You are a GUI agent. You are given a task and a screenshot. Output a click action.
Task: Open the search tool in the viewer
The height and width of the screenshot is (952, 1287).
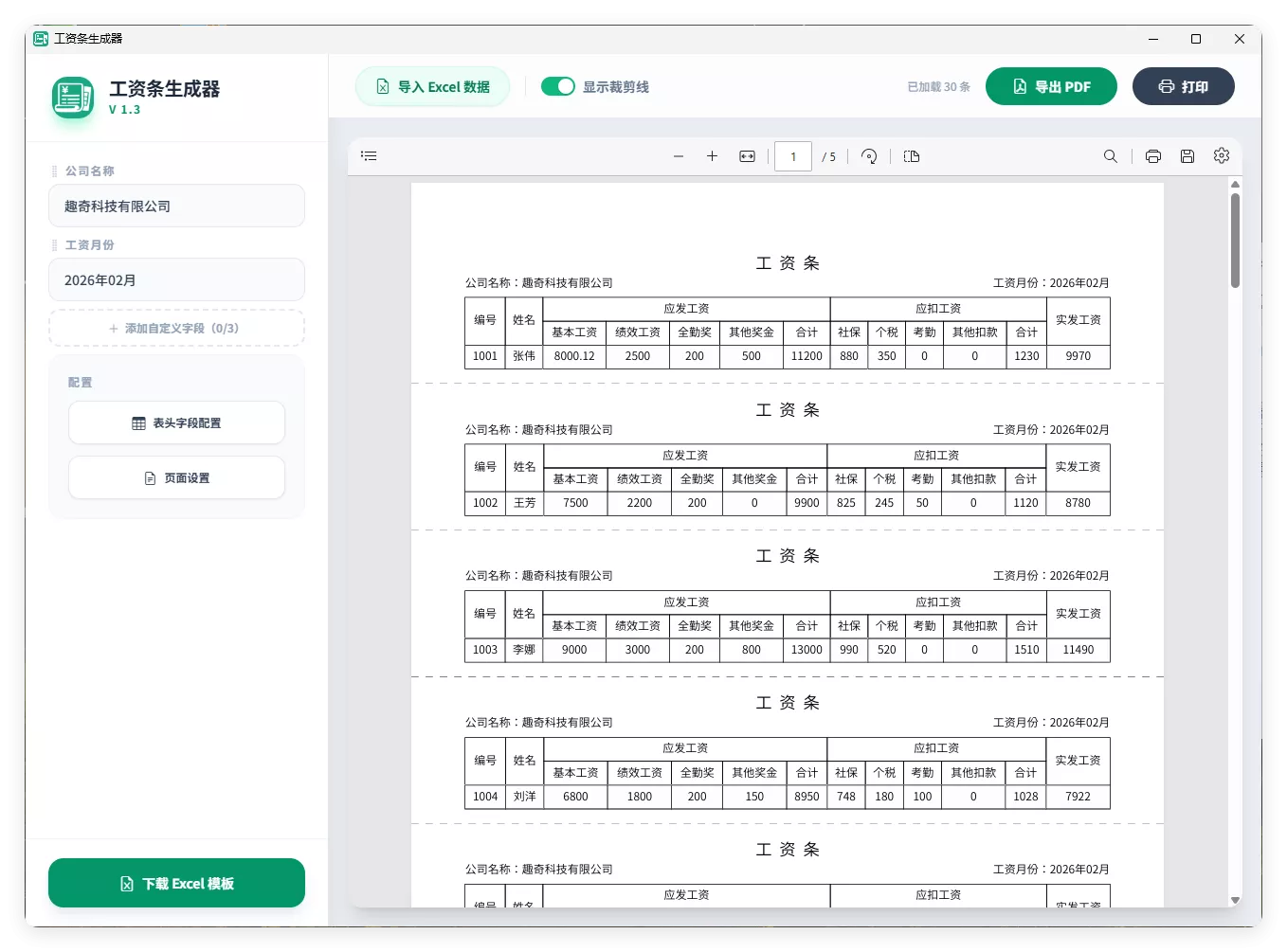tap(1110, 155)
